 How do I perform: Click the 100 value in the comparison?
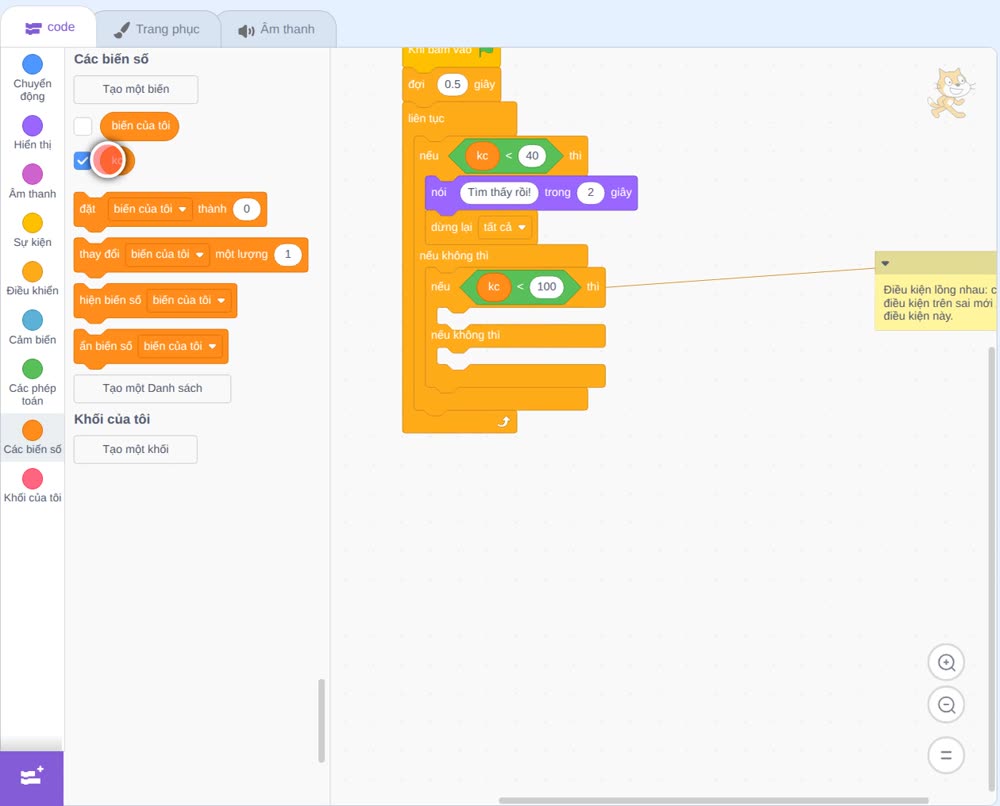(547, 287)
